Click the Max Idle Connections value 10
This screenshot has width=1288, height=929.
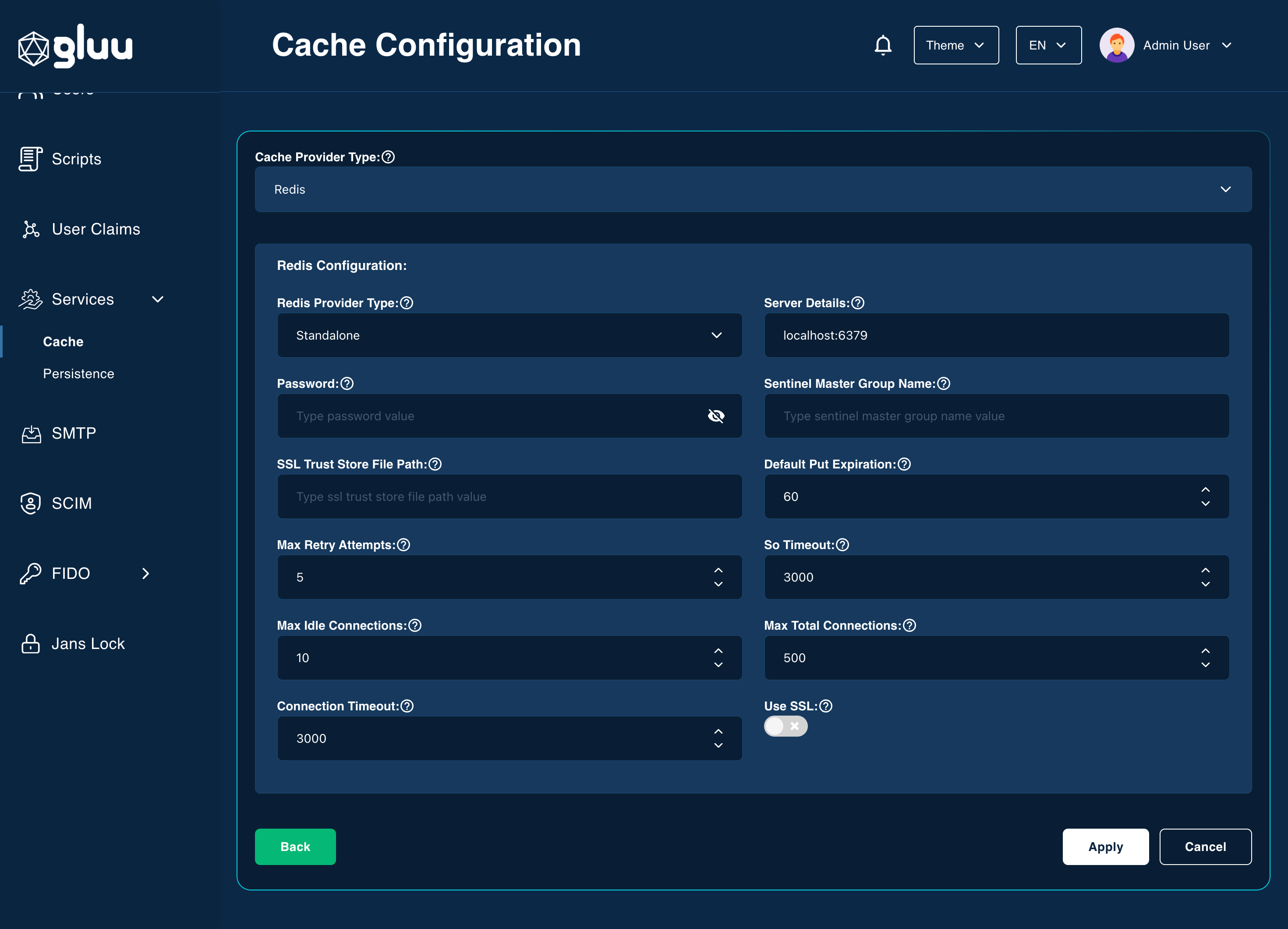(303, 658)
